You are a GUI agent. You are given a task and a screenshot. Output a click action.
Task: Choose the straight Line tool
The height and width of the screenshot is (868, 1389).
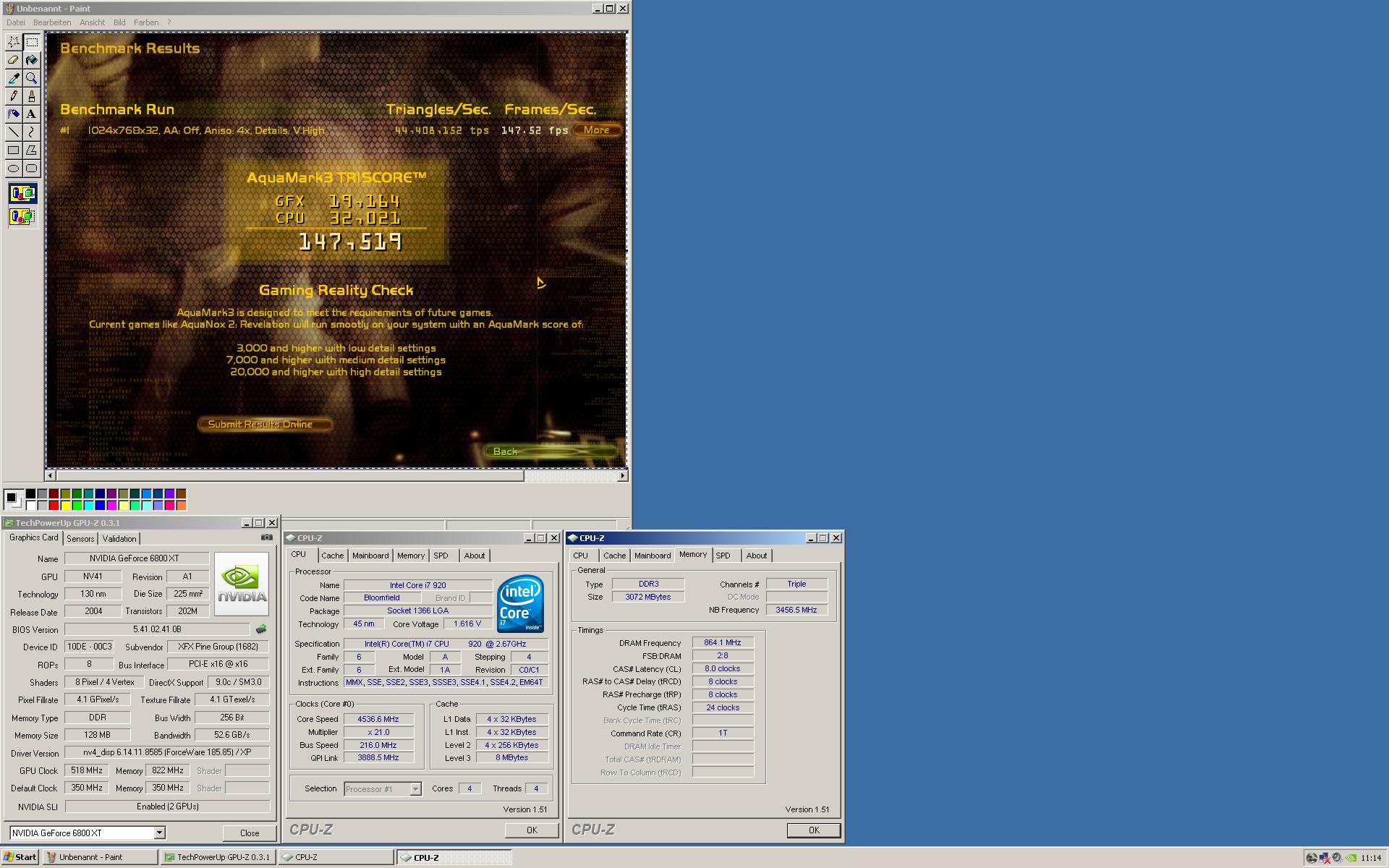pos(14,132)
